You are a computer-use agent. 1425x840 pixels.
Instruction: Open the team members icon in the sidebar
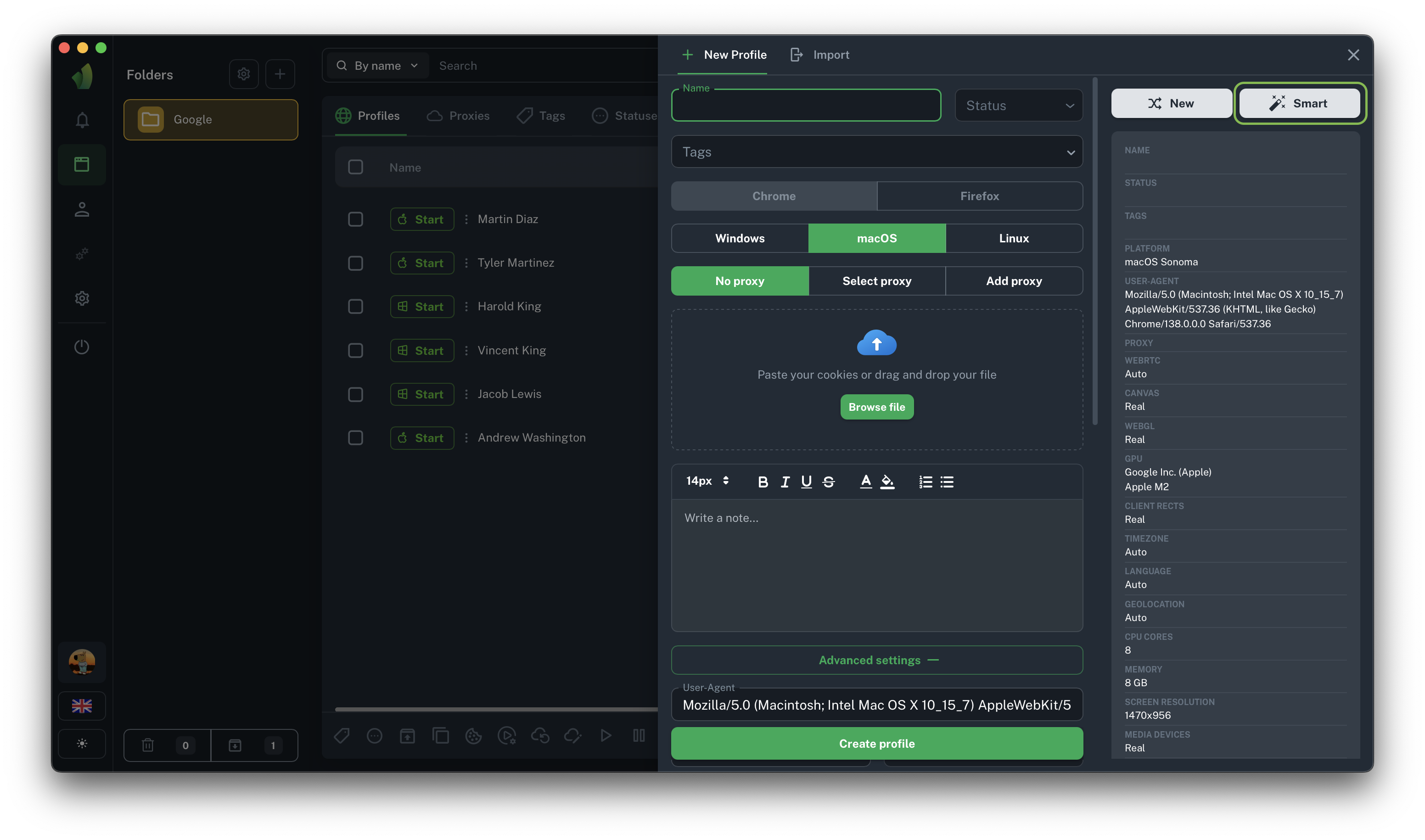tap(82, 209)
